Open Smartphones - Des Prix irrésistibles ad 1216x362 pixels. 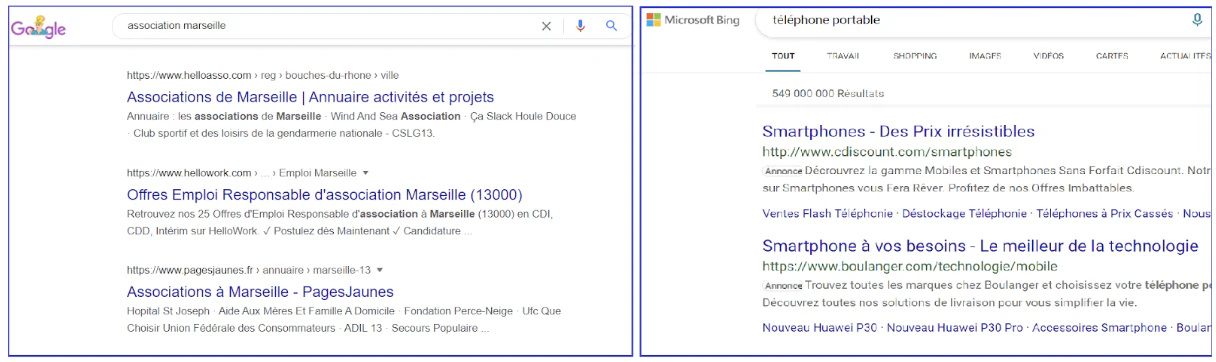(898, 131)
